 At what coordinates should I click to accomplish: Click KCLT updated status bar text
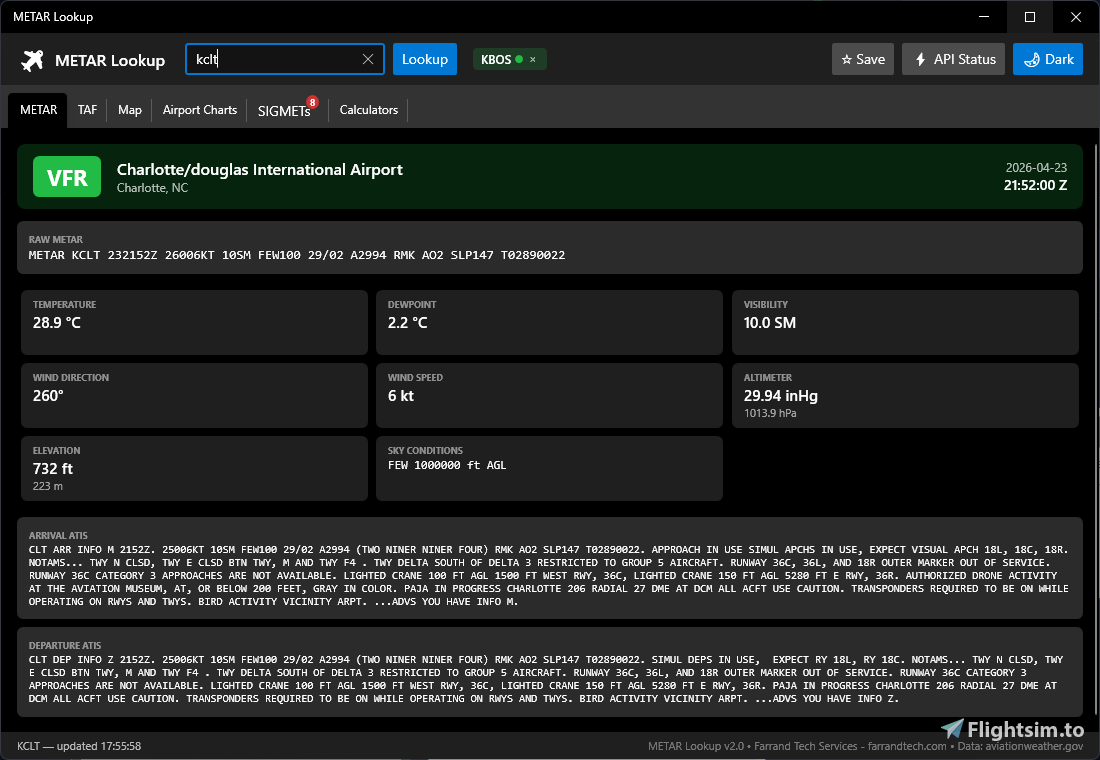[x=79, y=746]
